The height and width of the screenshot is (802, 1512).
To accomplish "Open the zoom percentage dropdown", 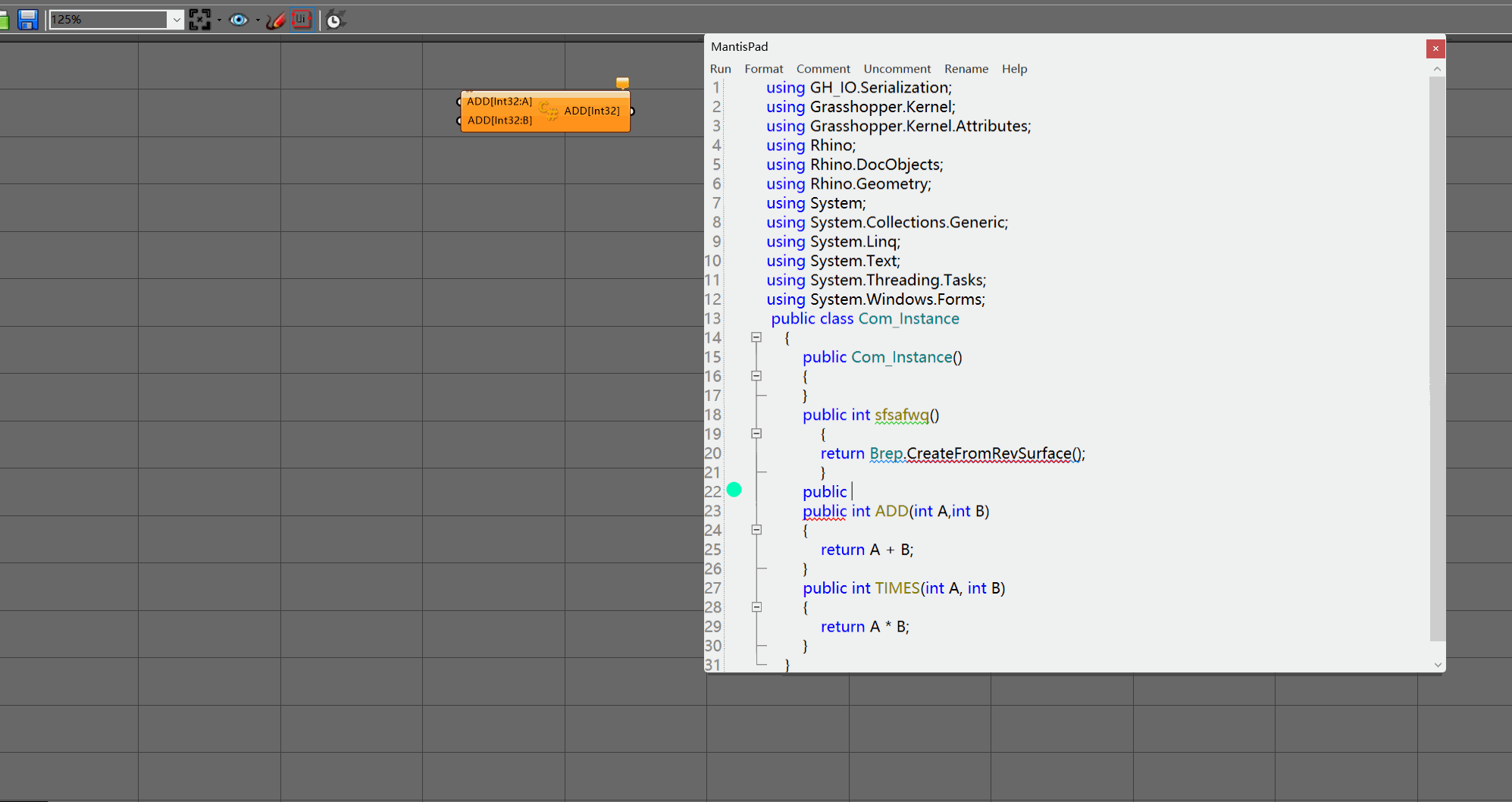I will tap(177, 20).
